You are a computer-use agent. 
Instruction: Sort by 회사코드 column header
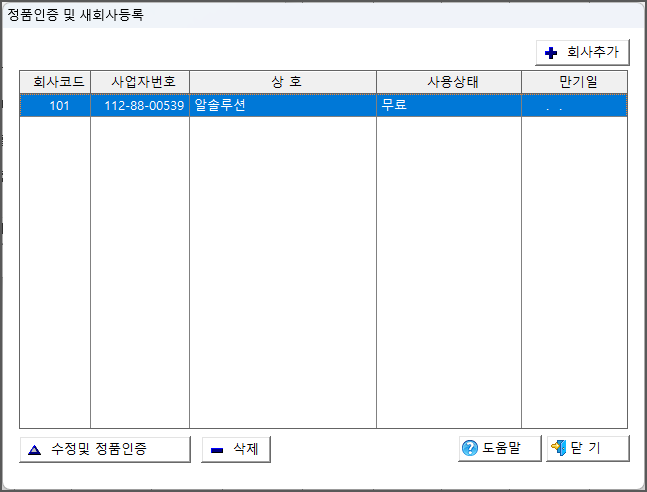[55, 82]
